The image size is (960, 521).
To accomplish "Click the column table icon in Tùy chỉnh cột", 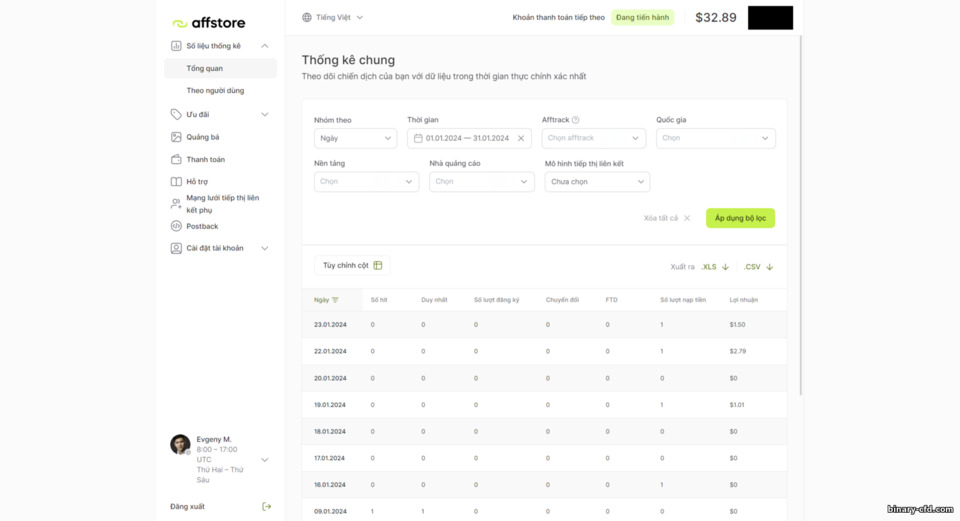I will coord(378,265).
